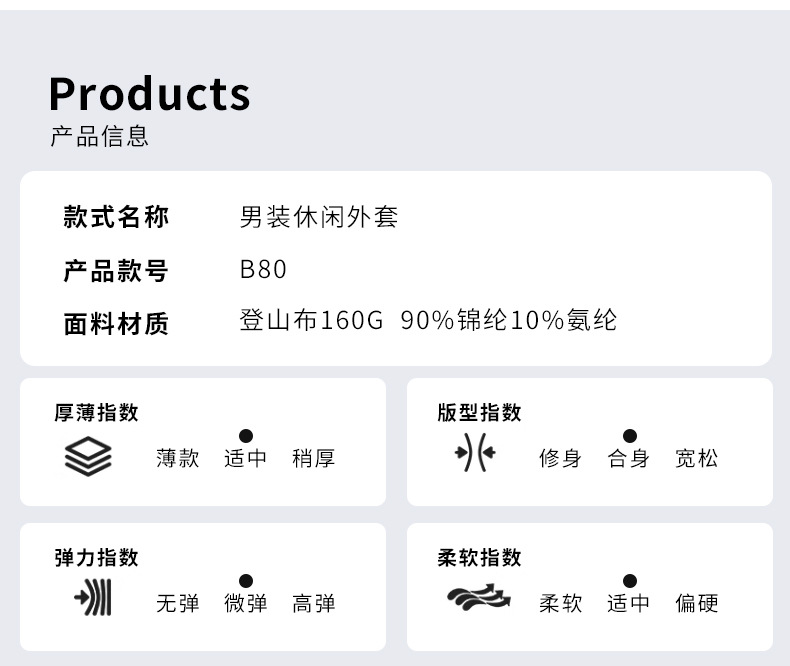Click the elasticity index stretch icon
This screenshot has width=790, height=666.
coord(93,599)
